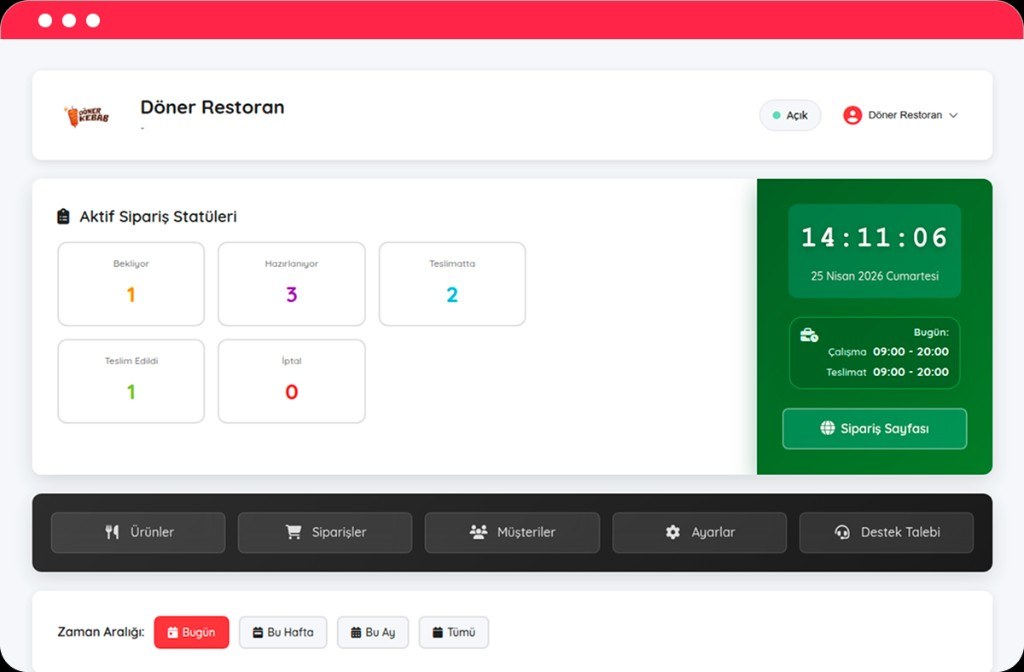1024x672 pixels.
Task: Open Destek Talebi menu
Action: pyautogui.click(x=886, y=532)
